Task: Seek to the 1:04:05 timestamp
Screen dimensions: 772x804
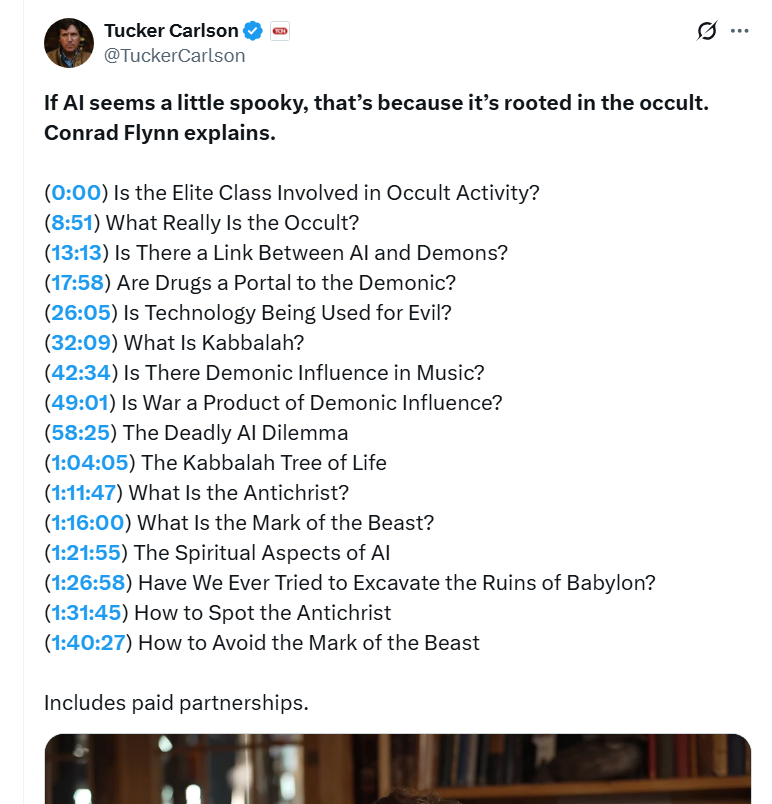Action: pyautogui.click(x=93, y=463)
